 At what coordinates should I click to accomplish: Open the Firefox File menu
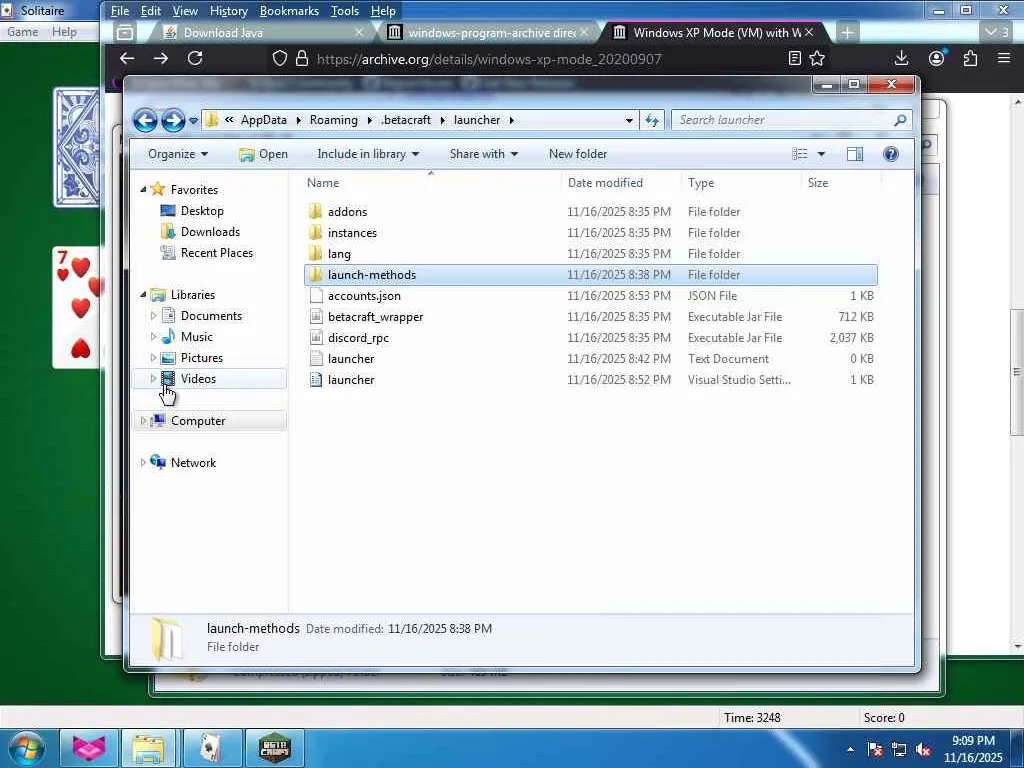120,11
